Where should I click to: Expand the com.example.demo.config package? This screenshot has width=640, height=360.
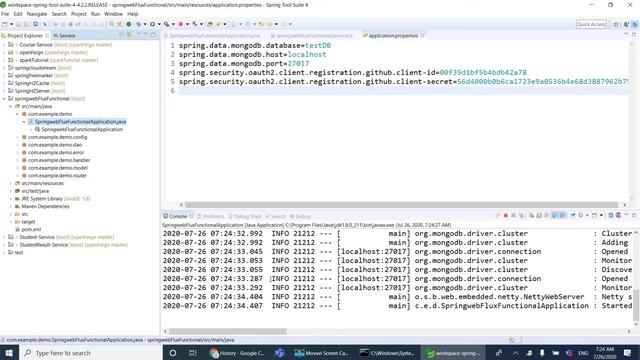[x=17, y=137]
